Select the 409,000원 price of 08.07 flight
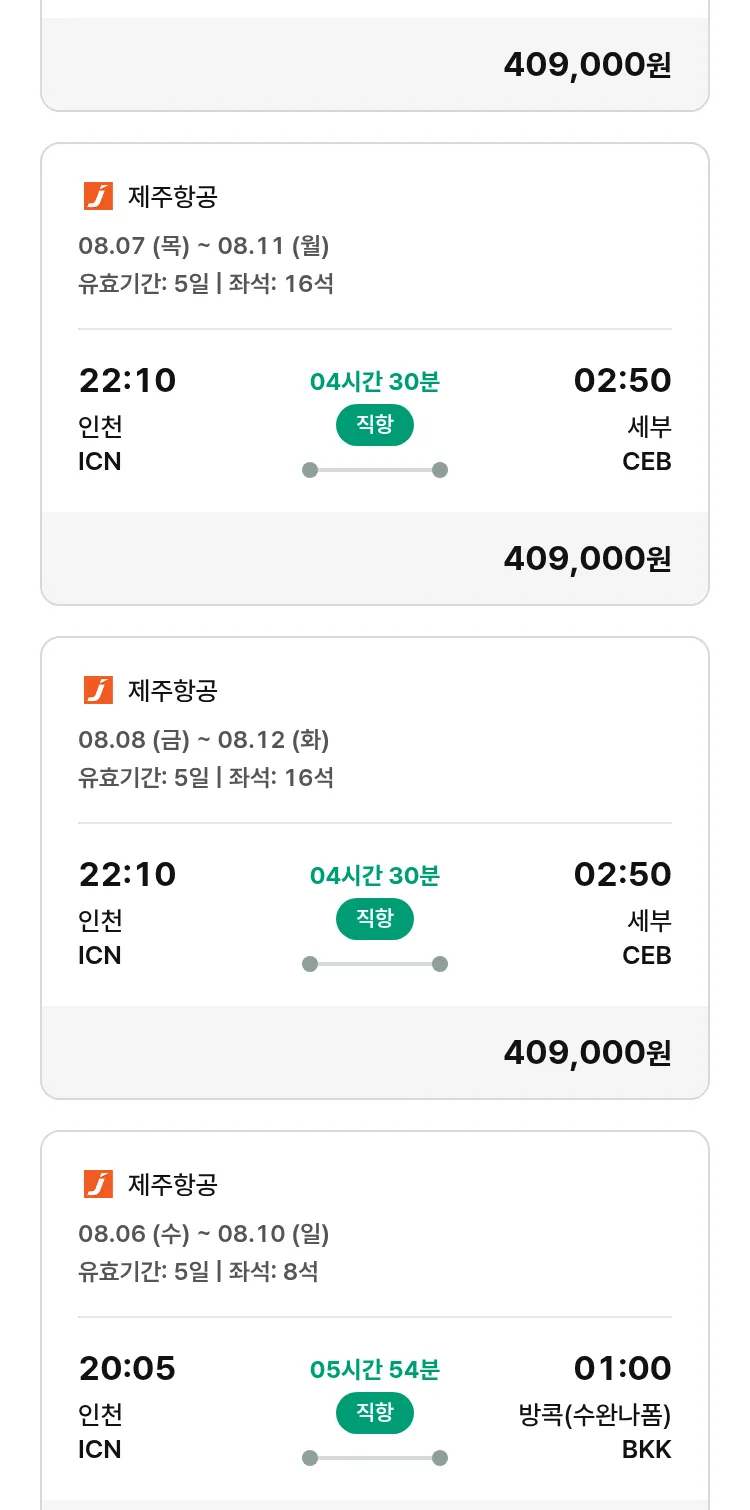This screenshot has height=1510, width=750. [587, 558]
